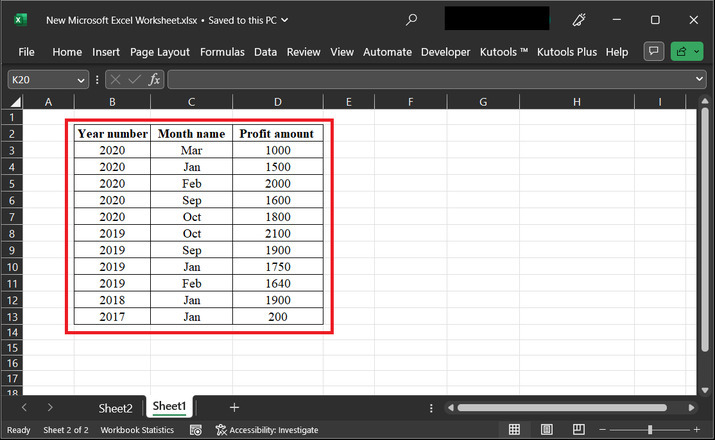This screenshot has height=440, width=715.
Task: Open the Help tab
Action: point(617,52)
